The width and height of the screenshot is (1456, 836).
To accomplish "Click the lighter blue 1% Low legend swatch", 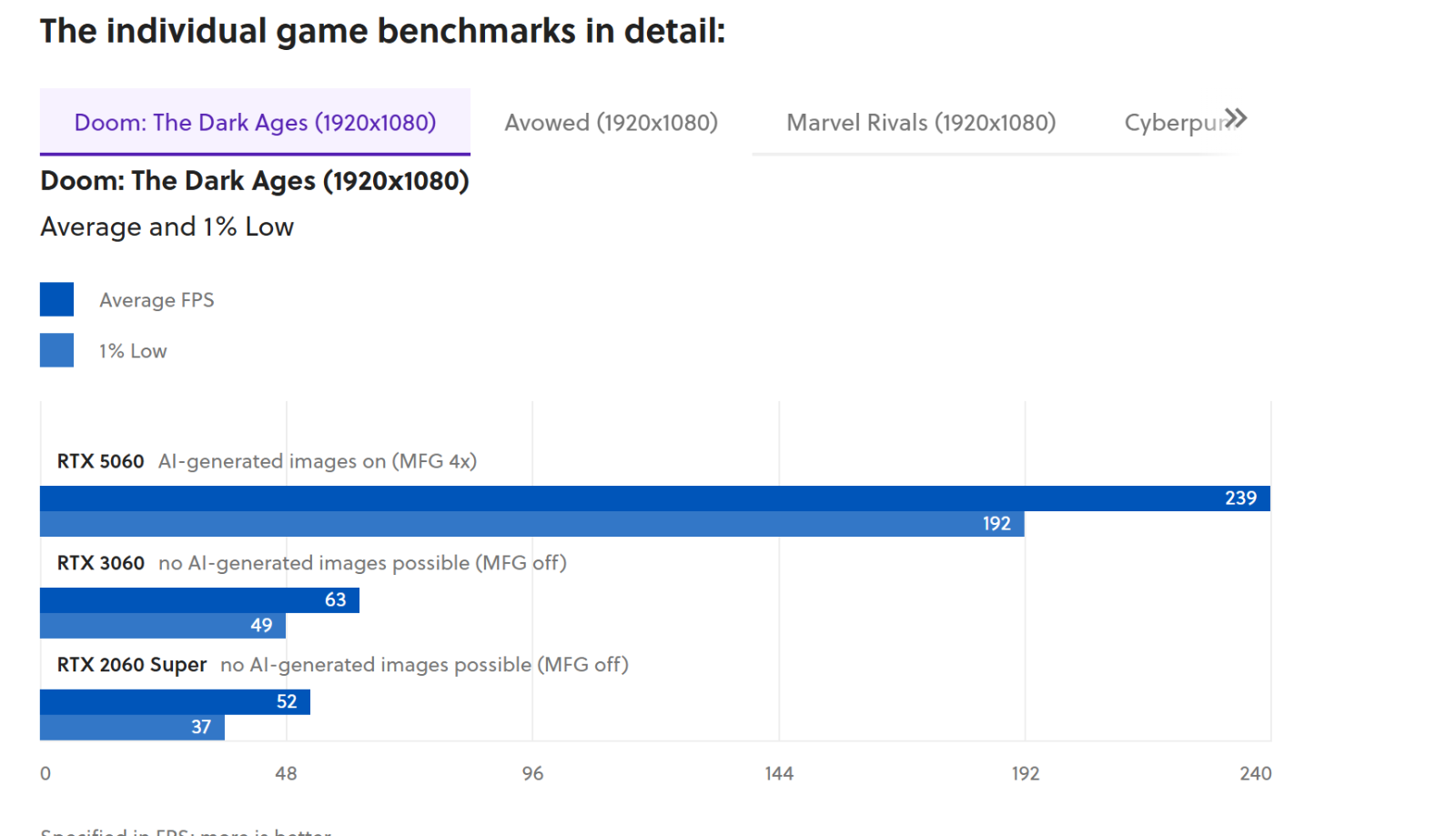I will tap(56, 350).
